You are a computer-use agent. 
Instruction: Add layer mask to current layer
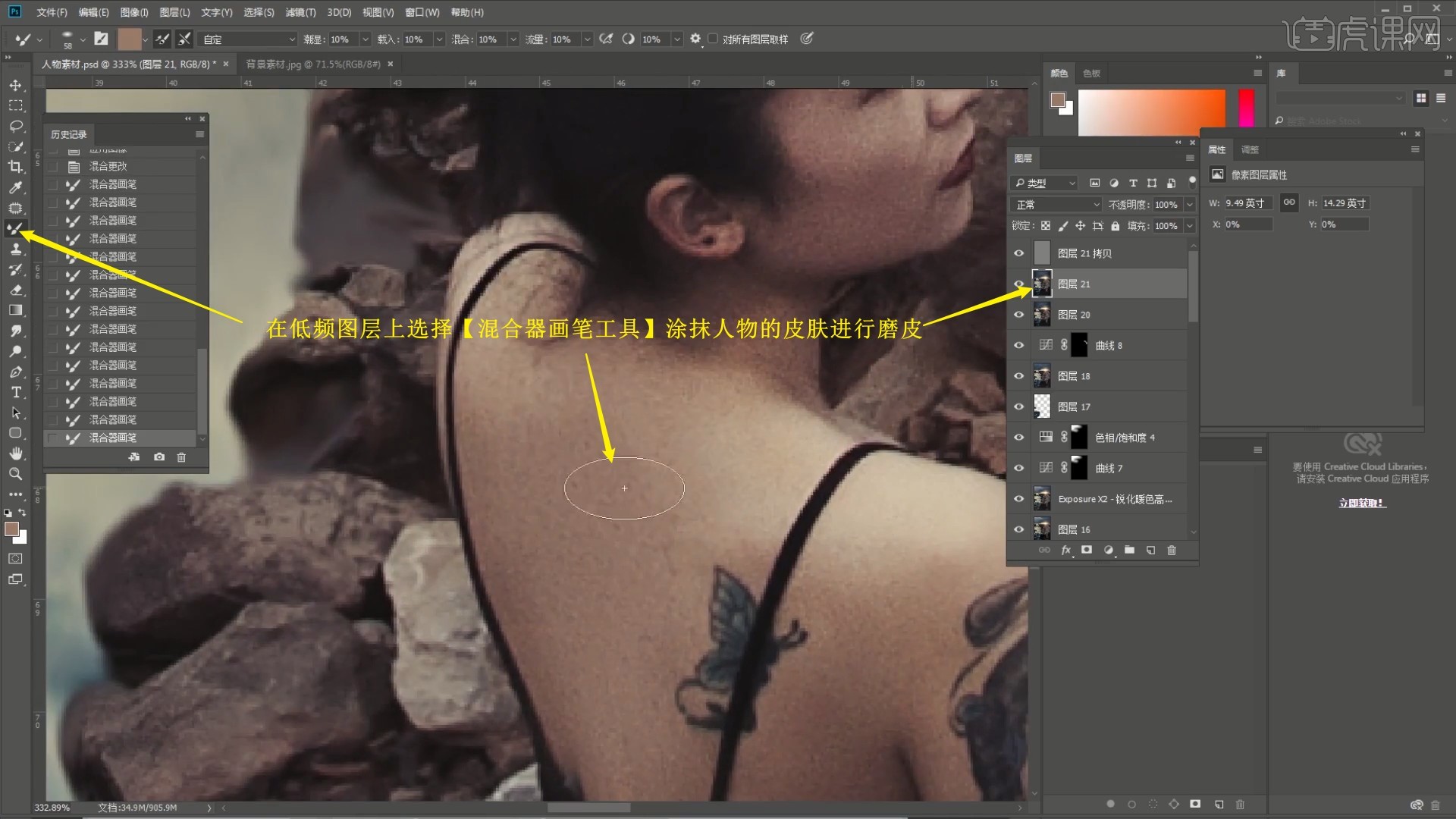click(1087, 550)
